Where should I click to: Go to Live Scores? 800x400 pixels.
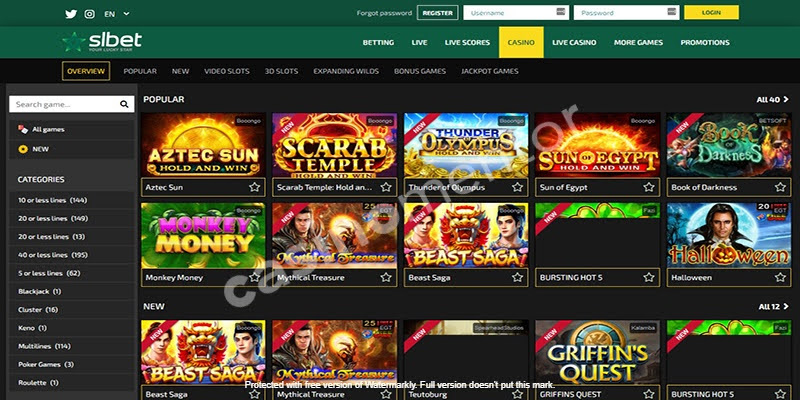pyautogui.click(x=467, y=42)
